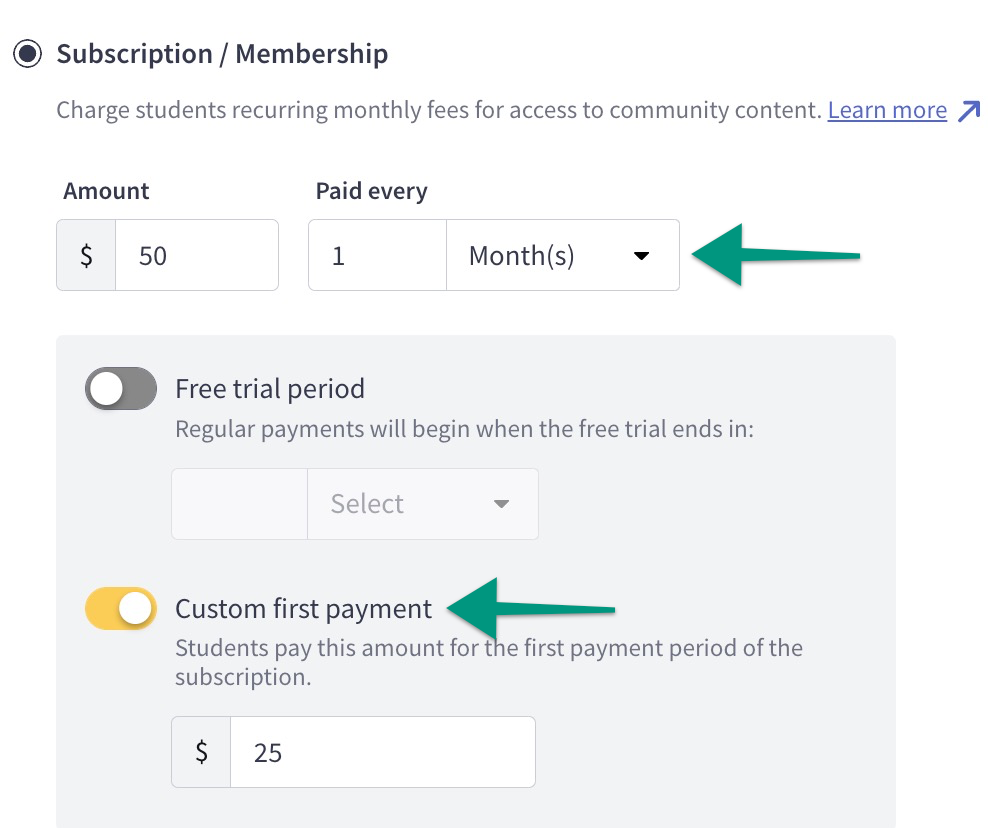Enable the Free trial period toggle

point(120,388)
